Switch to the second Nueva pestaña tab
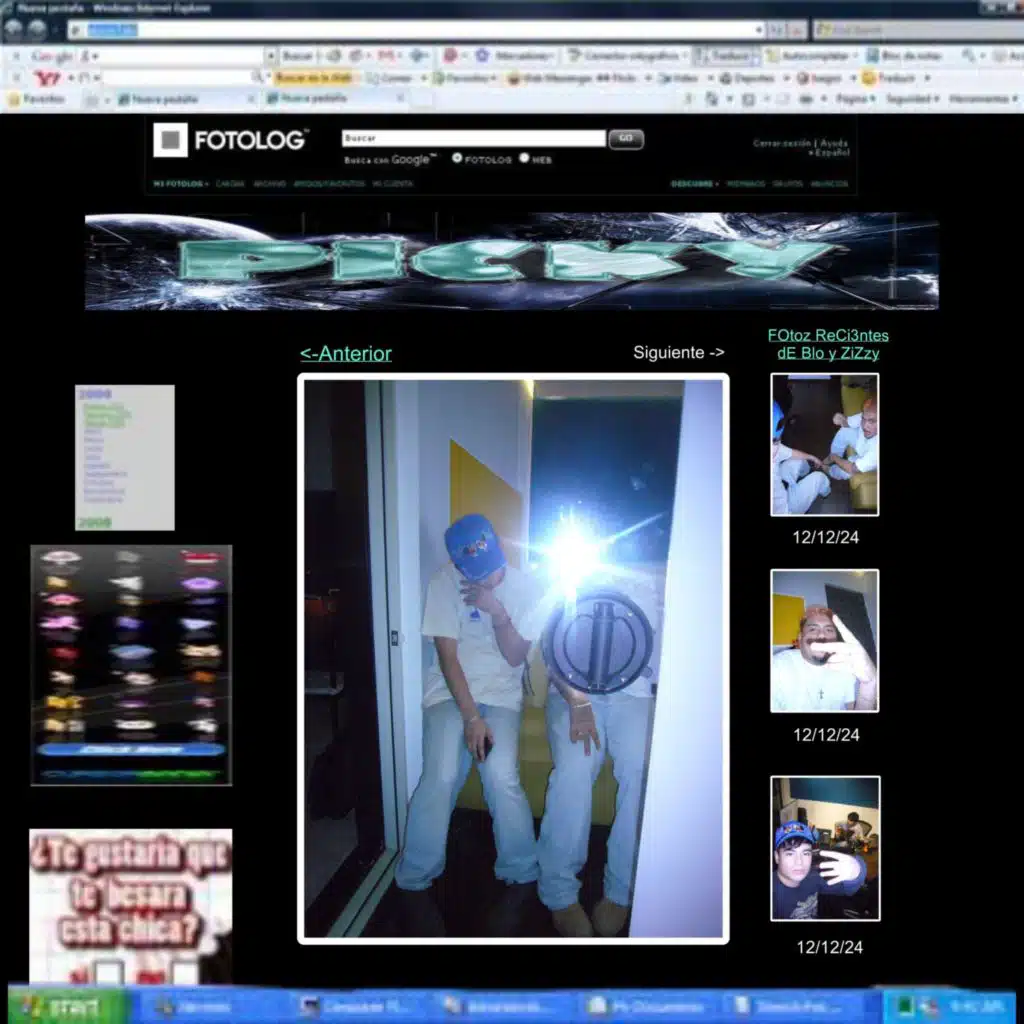1024x1024 pixels. pos(334,98)
